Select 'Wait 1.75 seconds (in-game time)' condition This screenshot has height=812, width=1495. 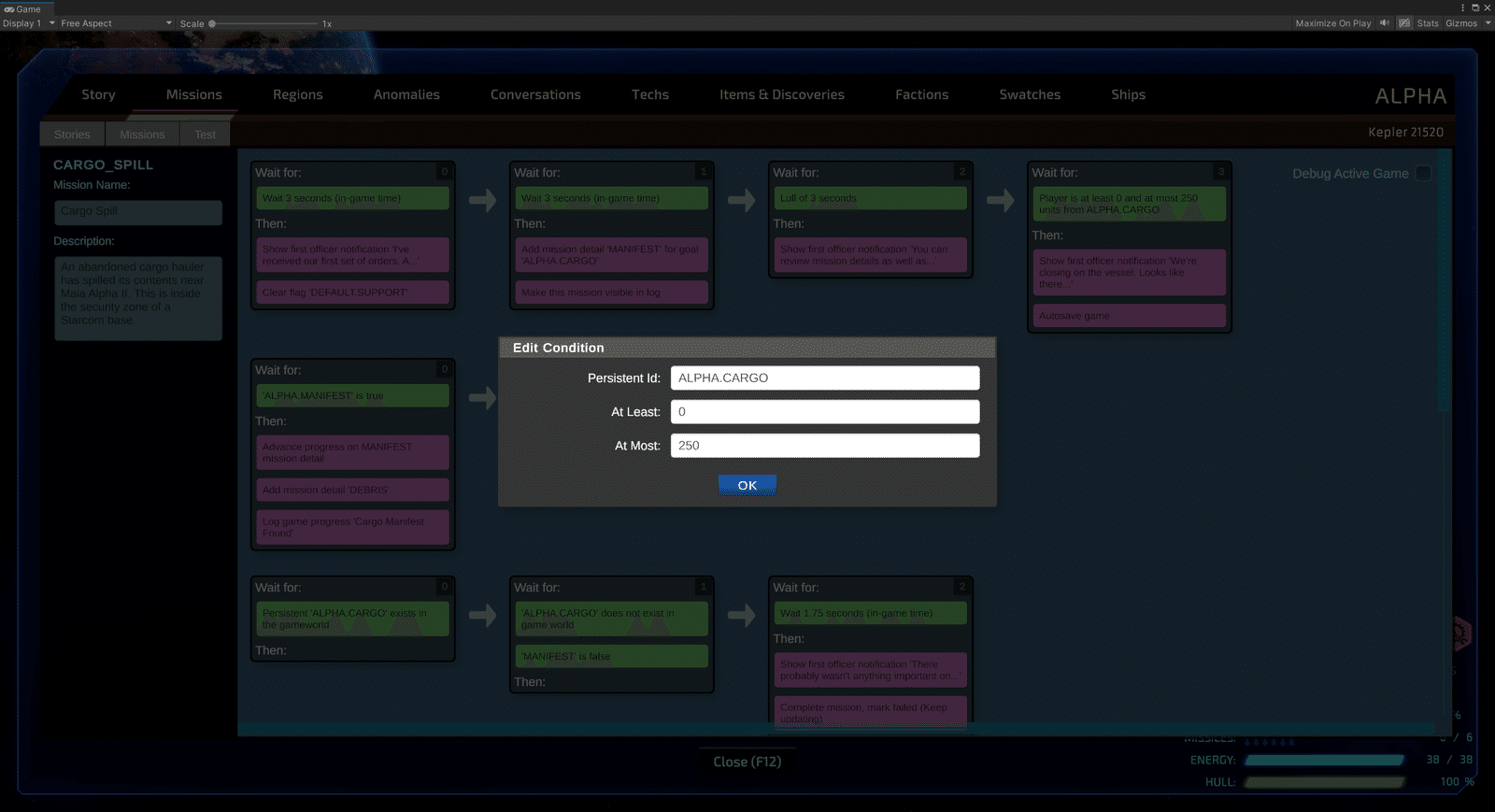pyautogui.click(x=870, y=613)
